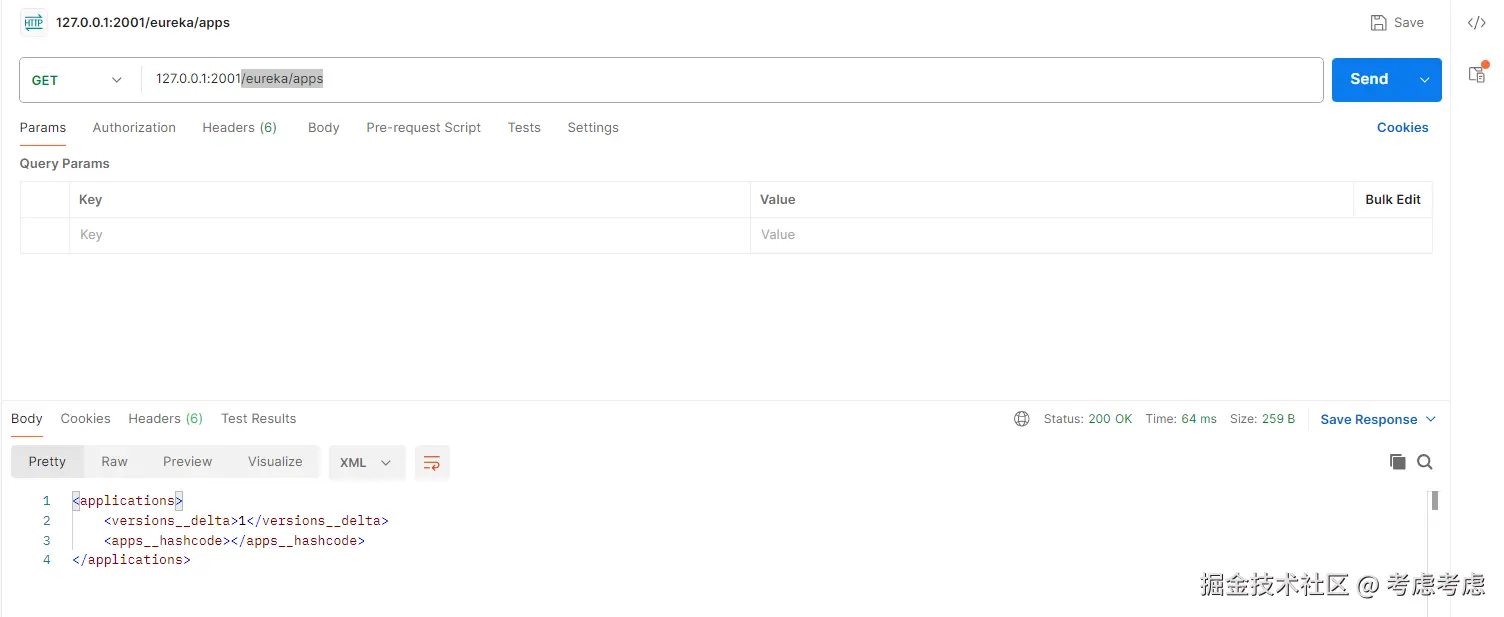Toggle the word wrap icon
Screen dimensions: 1504x617
click(x=432, y=462)
